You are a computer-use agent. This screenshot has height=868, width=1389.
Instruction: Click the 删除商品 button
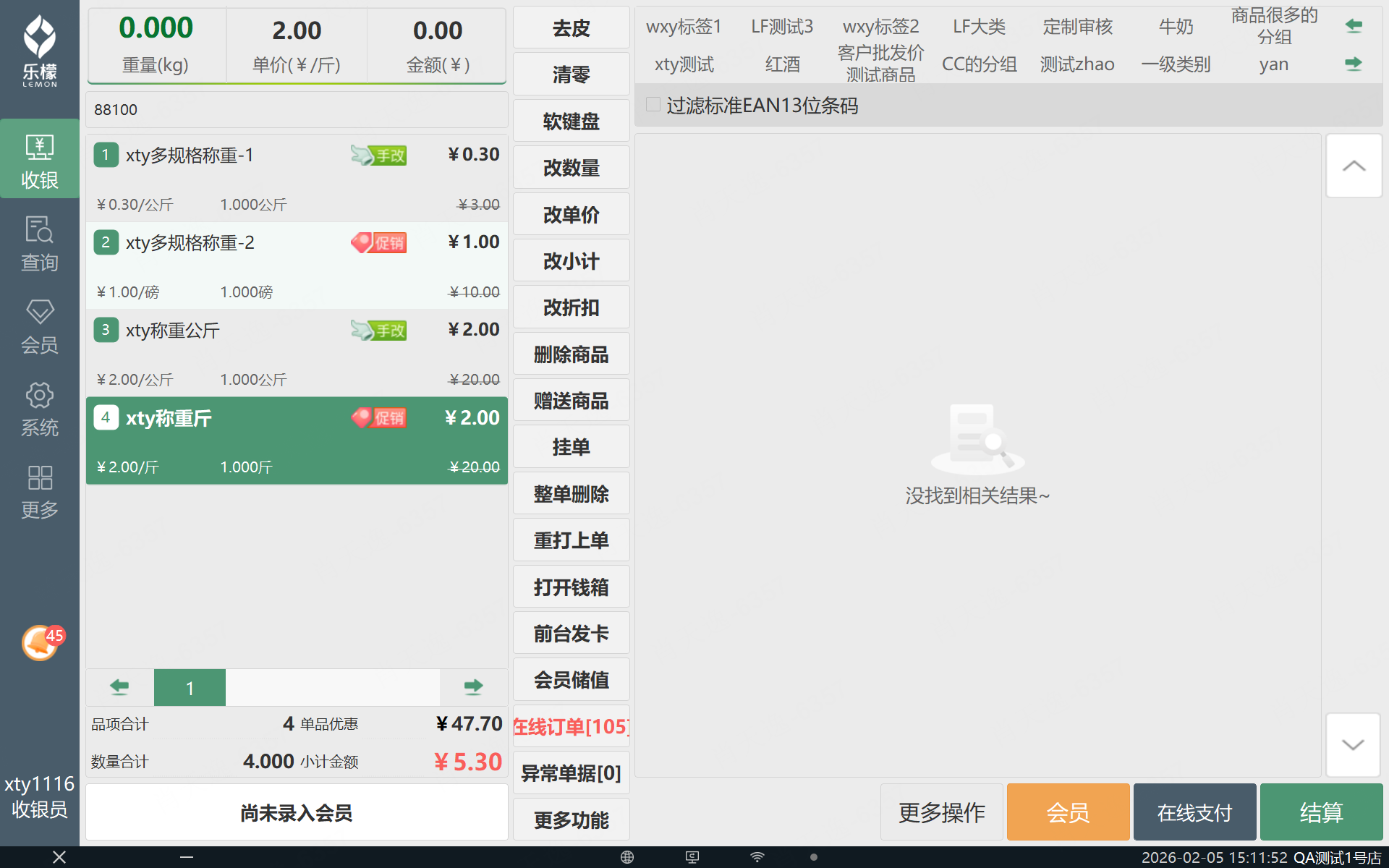tap(571, 354)
